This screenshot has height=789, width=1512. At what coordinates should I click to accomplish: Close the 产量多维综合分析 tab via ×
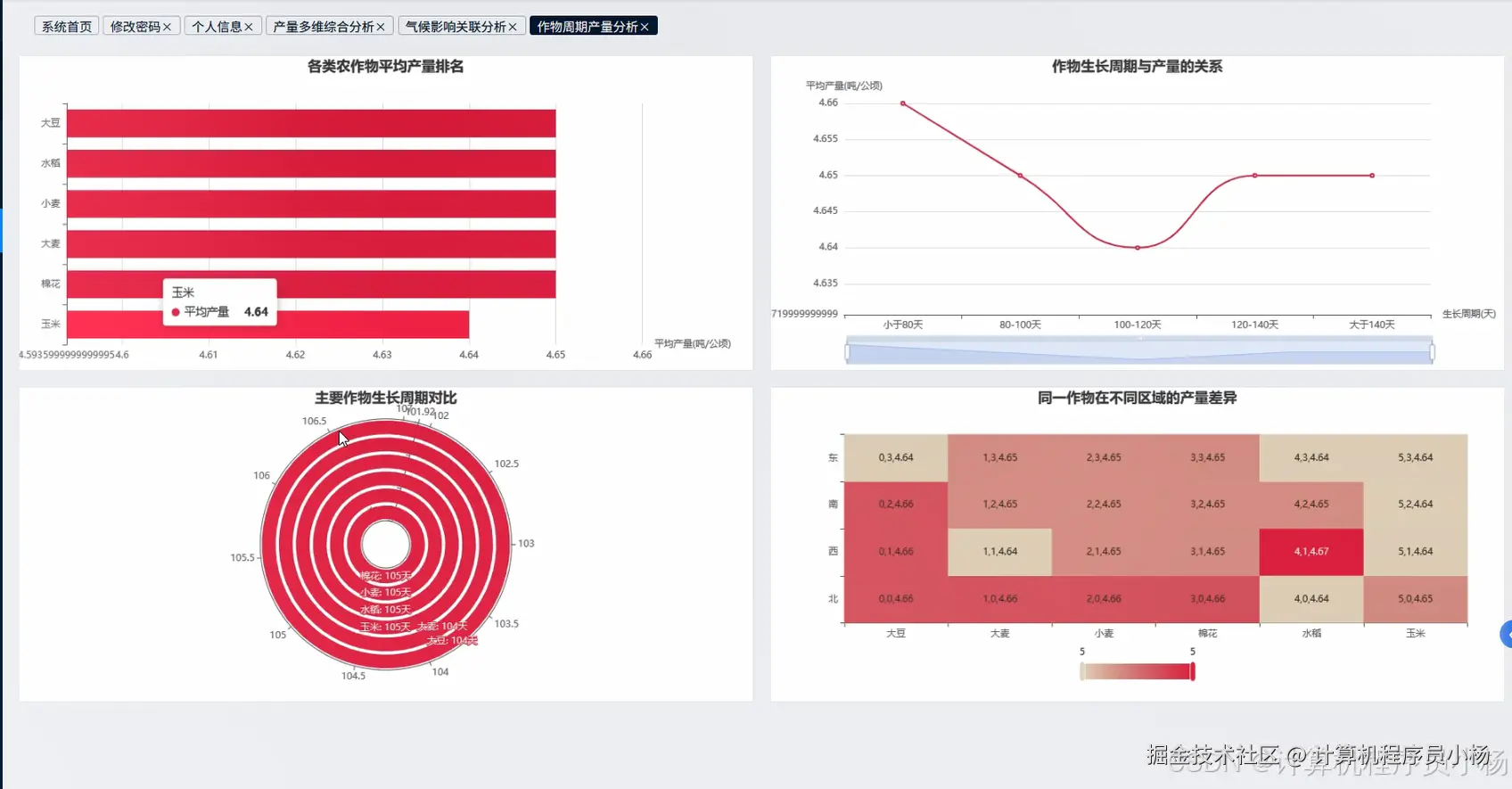tap(381, 27)
